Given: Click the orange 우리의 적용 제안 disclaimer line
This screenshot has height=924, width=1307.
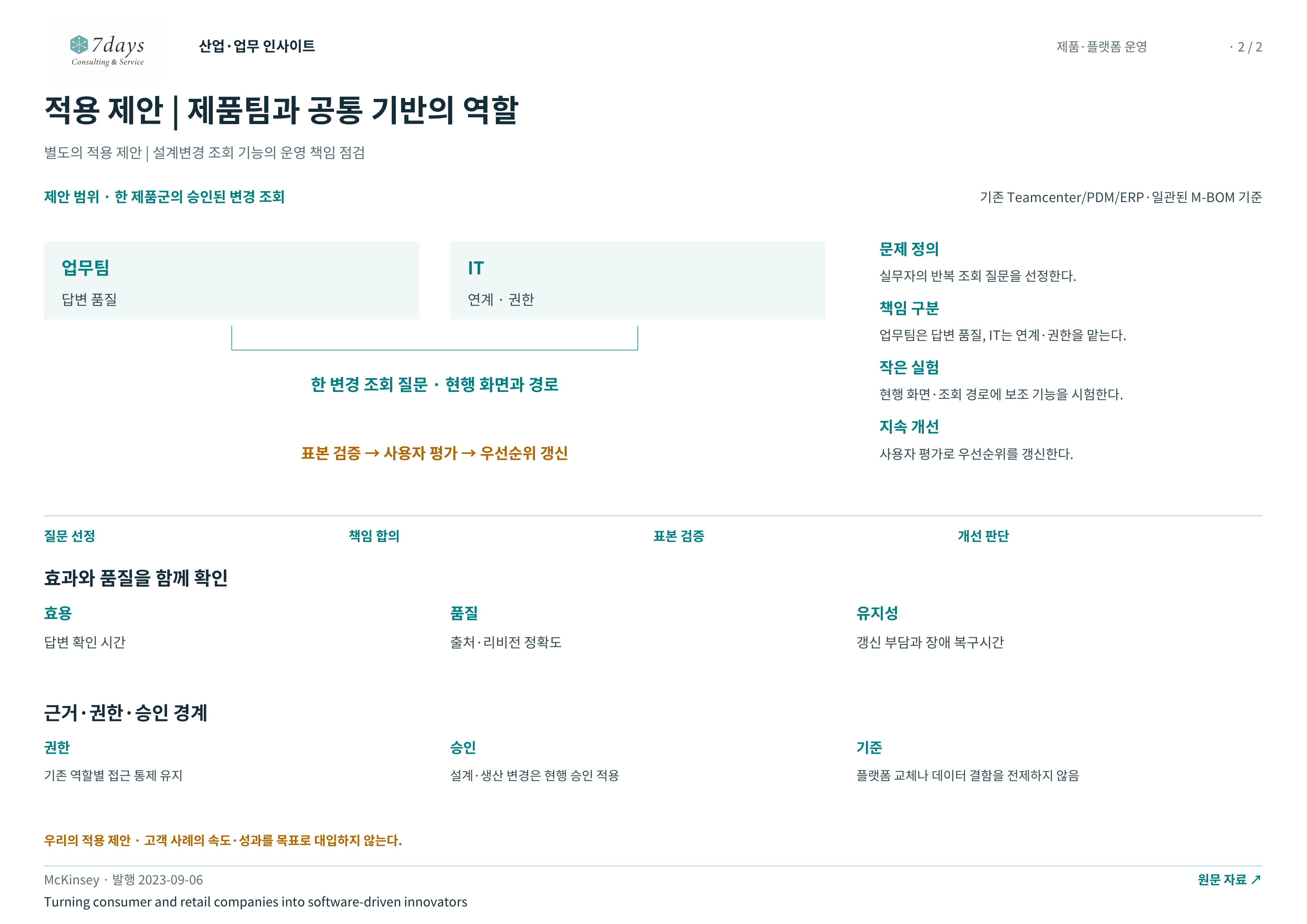Looking at the screenshot, I should point(223,840).
